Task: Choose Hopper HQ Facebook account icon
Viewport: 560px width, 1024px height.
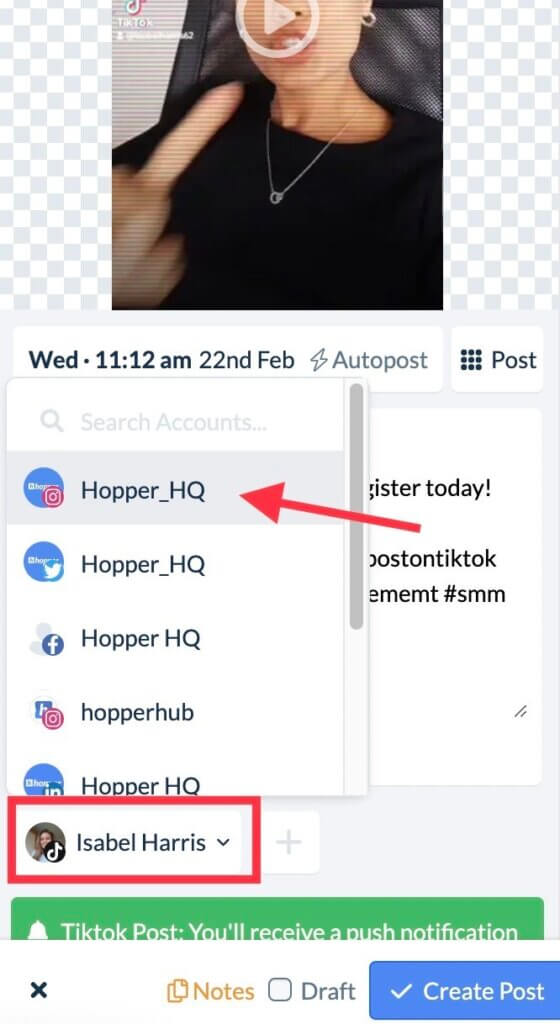Action: click(x=45, y=638)
